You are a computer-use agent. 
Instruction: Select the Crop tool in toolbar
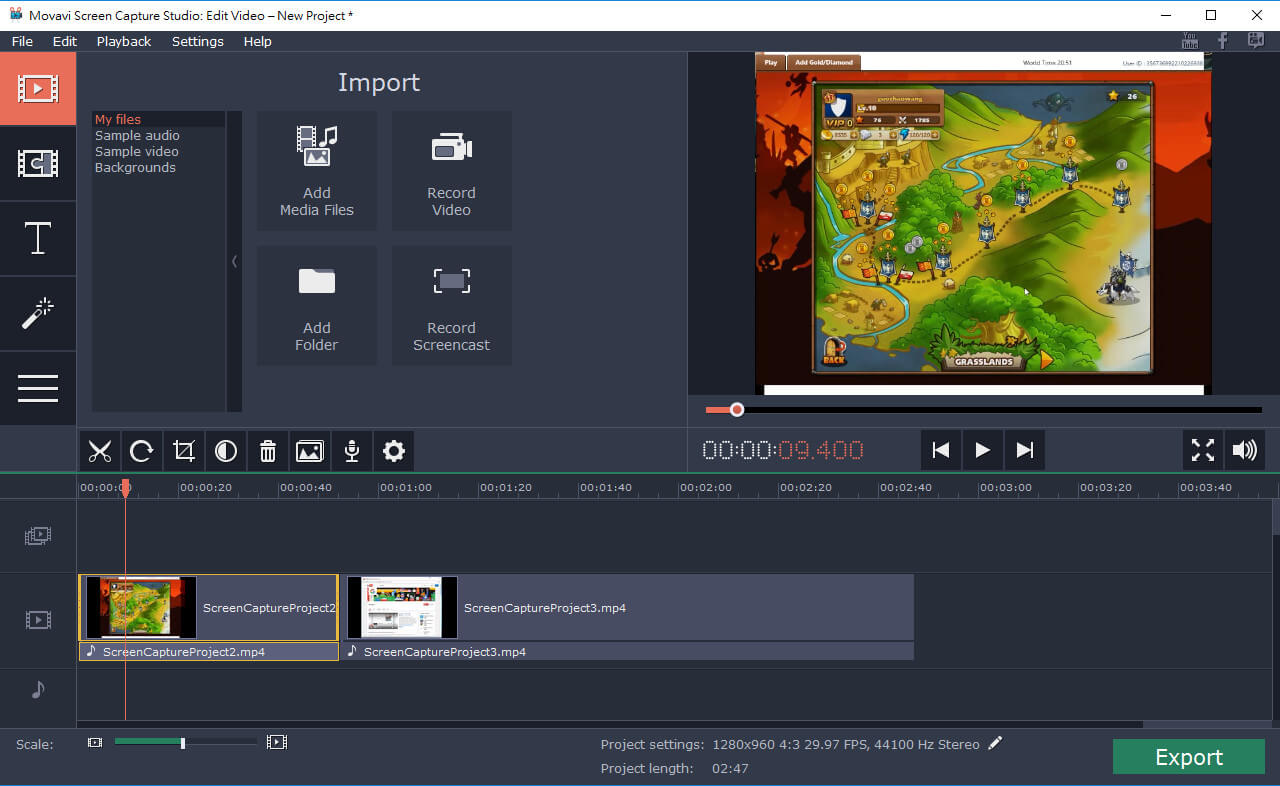coord(184,451)
